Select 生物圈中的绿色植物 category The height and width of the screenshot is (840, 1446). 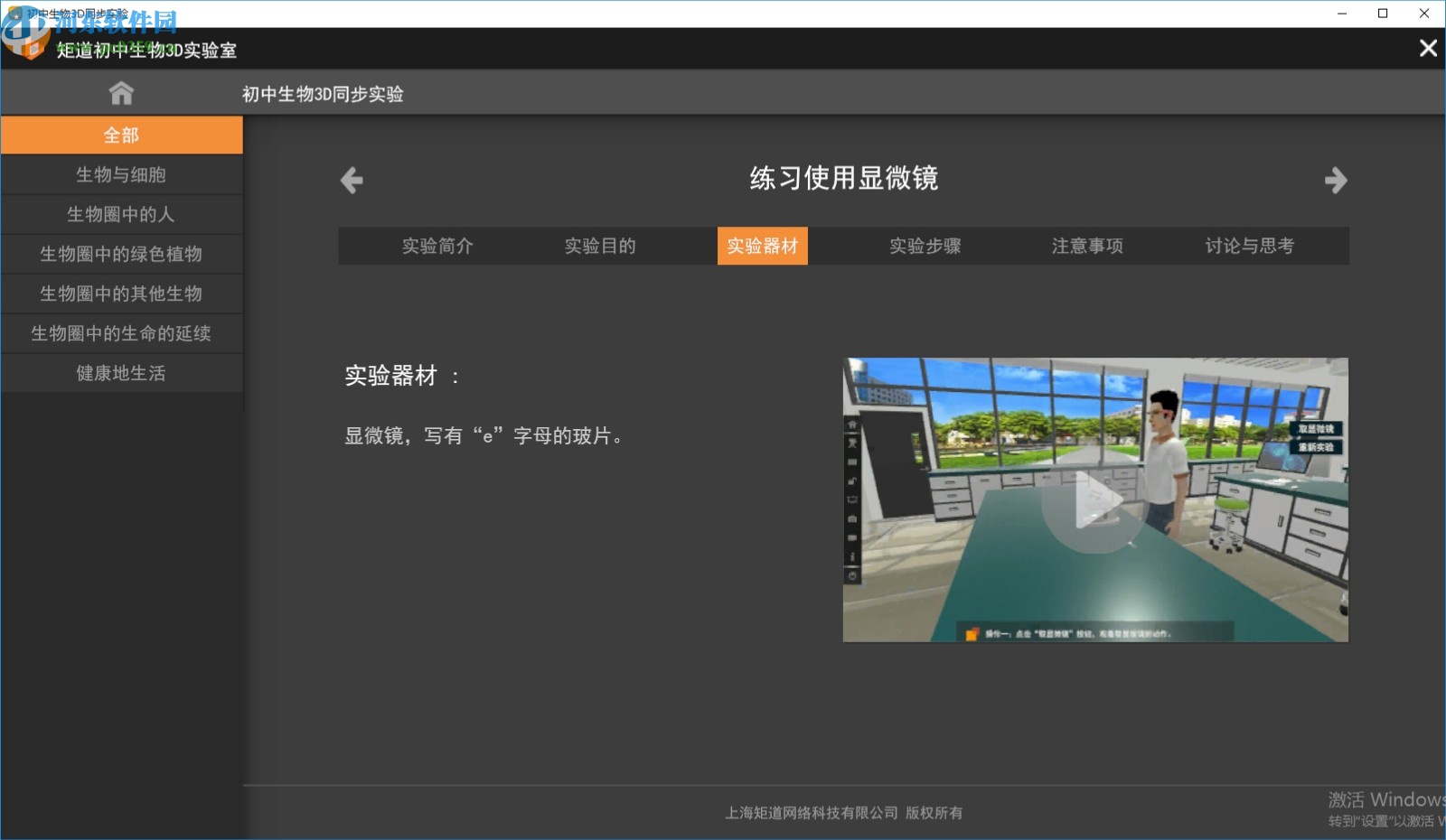121,255
